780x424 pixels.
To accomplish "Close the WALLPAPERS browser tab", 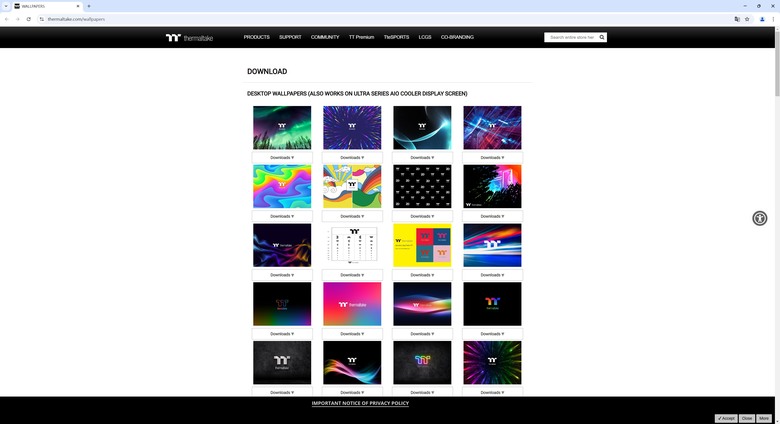I will pyautogui.click(x=78, y=6).
